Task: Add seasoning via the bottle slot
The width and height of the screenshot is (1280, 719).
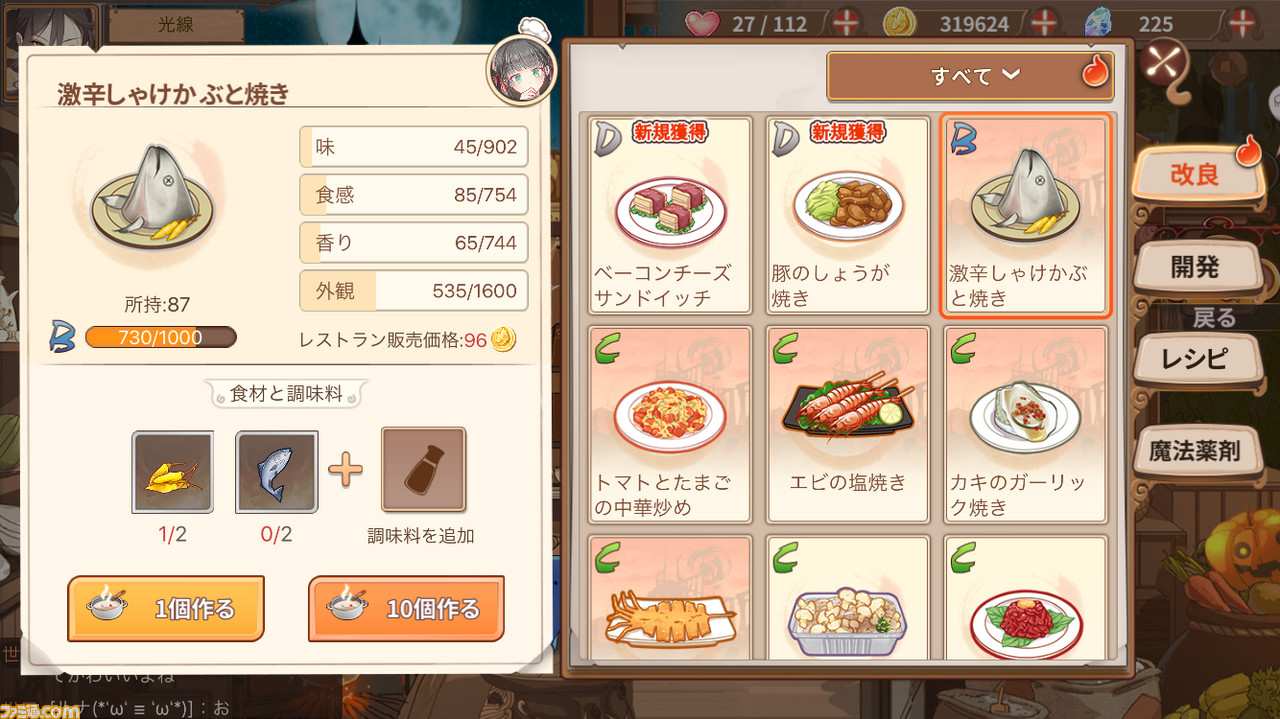Action: tap(423, 470)
